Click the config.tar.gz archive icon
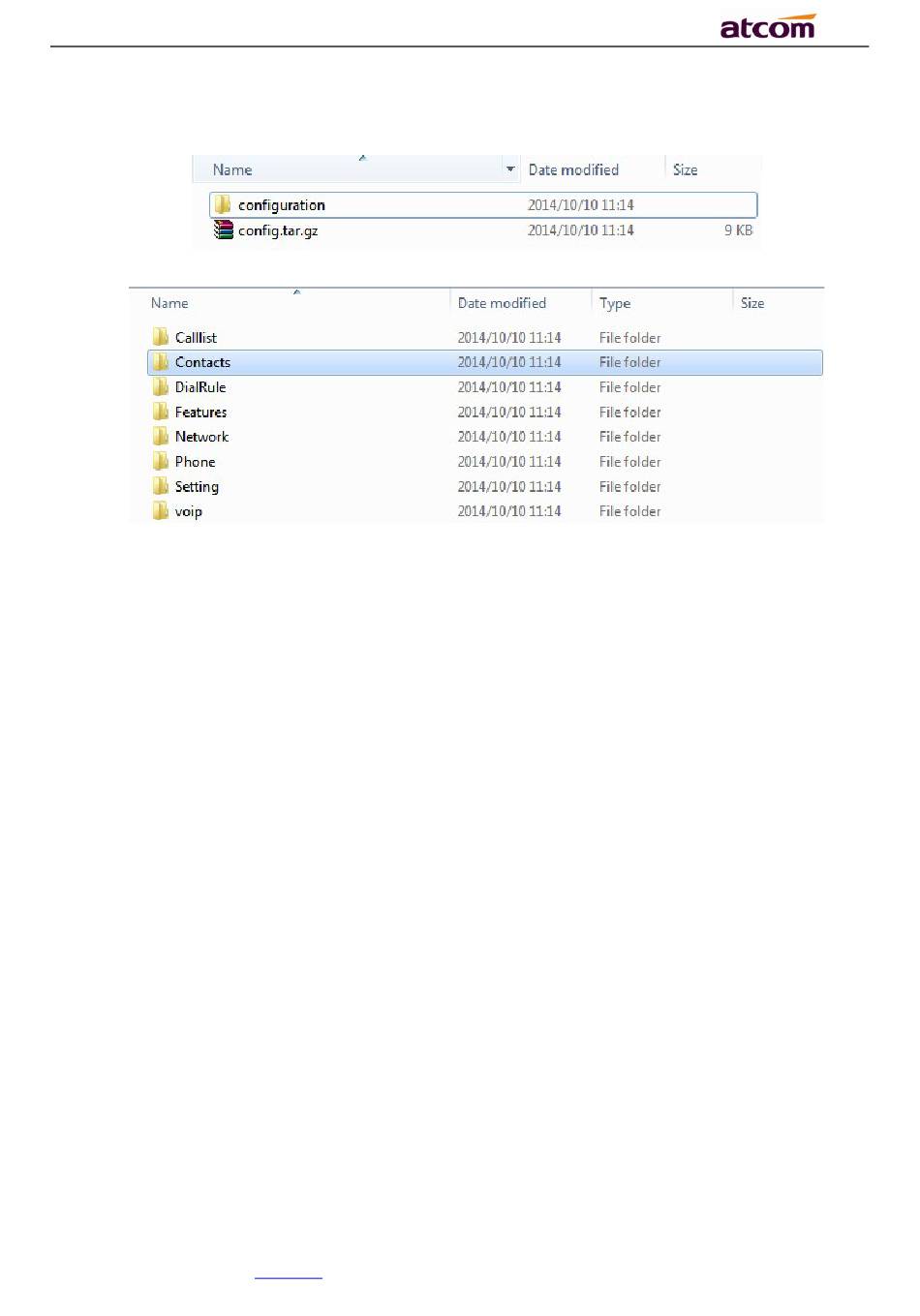Viewport: 920px width, 1316px height. tap(224, 230)
